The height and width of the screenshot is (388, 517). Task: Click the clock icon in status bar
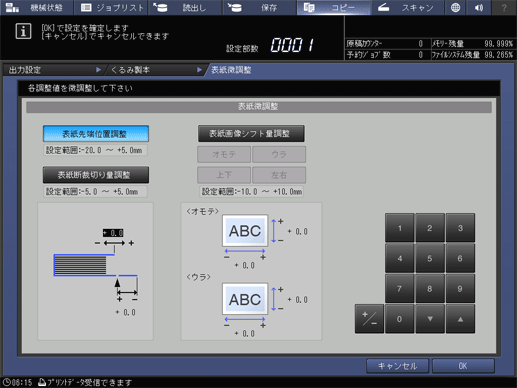click(x=7, y=382)
